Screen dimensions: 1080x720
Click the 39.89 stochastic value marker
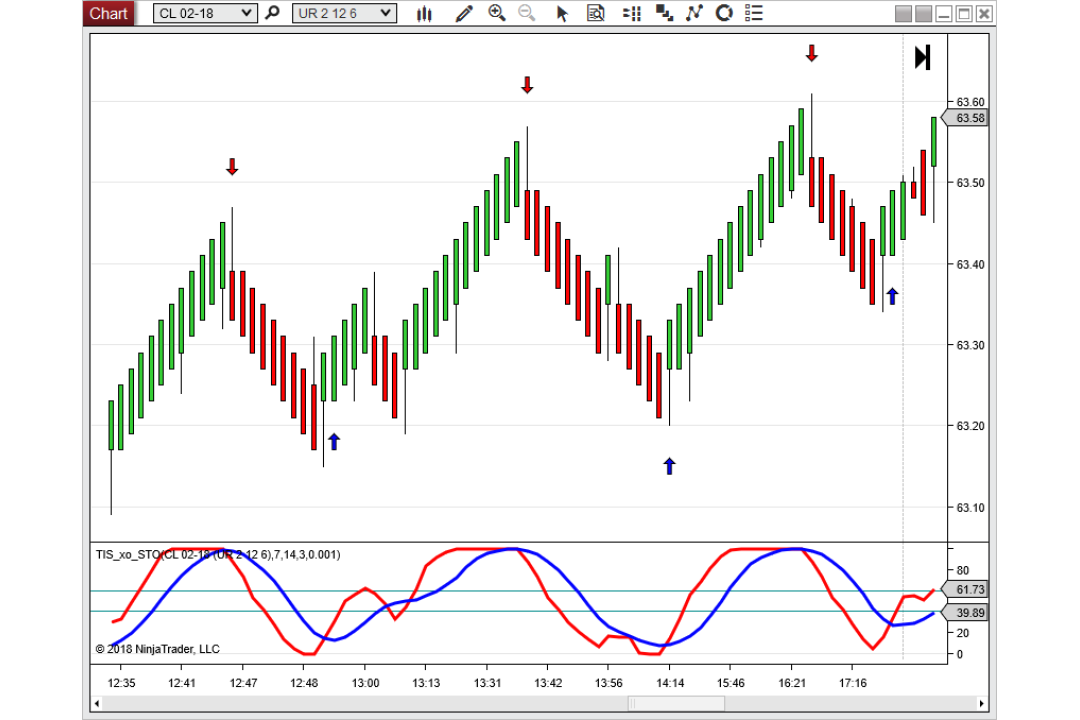pos(965,613)
